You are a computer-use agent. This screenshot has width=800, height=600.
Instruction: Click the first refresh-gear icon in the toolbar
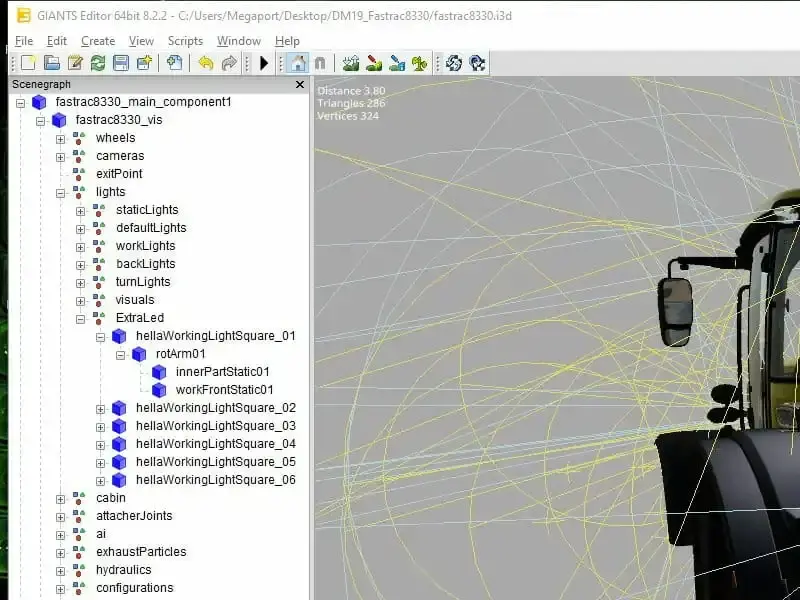pyautogui.click(x=454, y=63)
